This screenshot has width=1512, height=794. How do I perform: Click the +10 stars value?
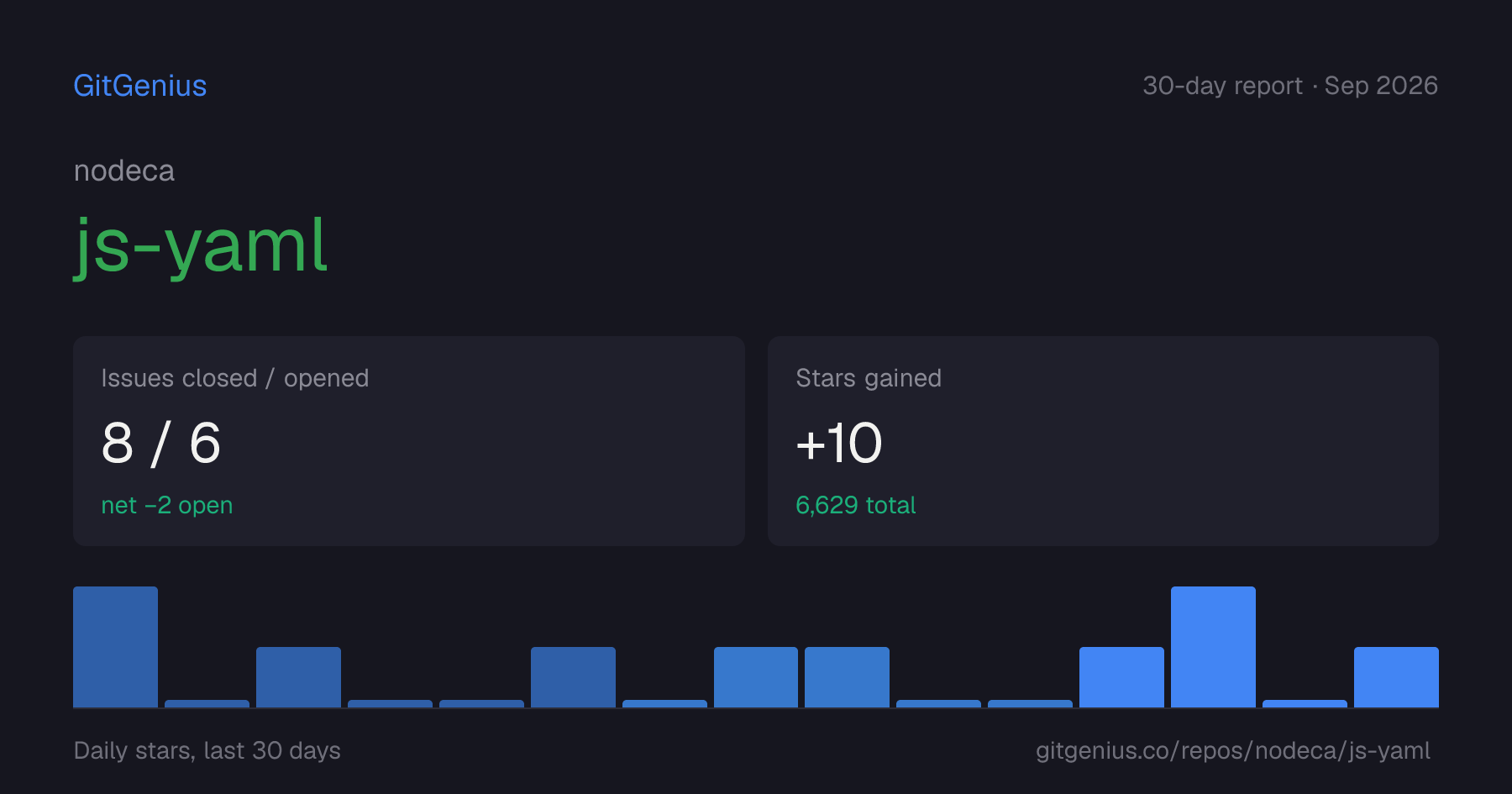click(839, 443)
